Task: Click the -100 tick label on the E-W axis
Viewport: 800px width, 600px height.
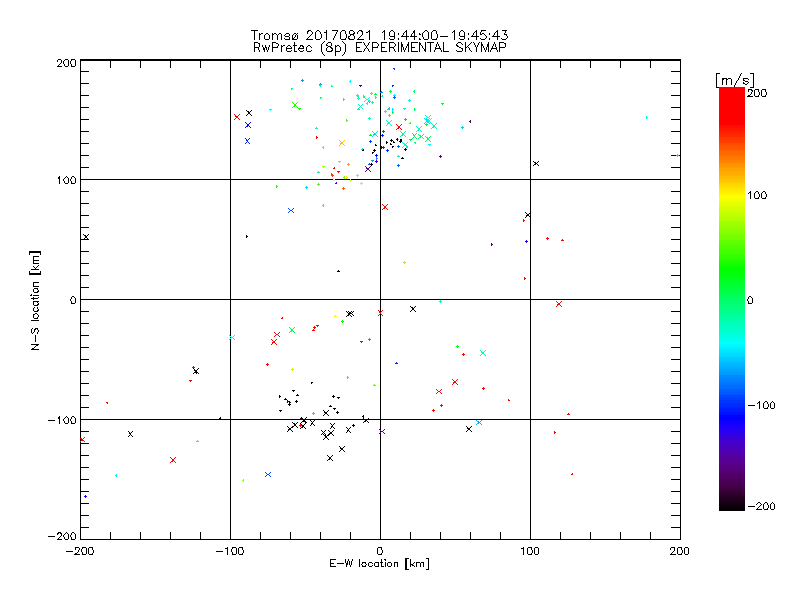Action: coord(230,551)
